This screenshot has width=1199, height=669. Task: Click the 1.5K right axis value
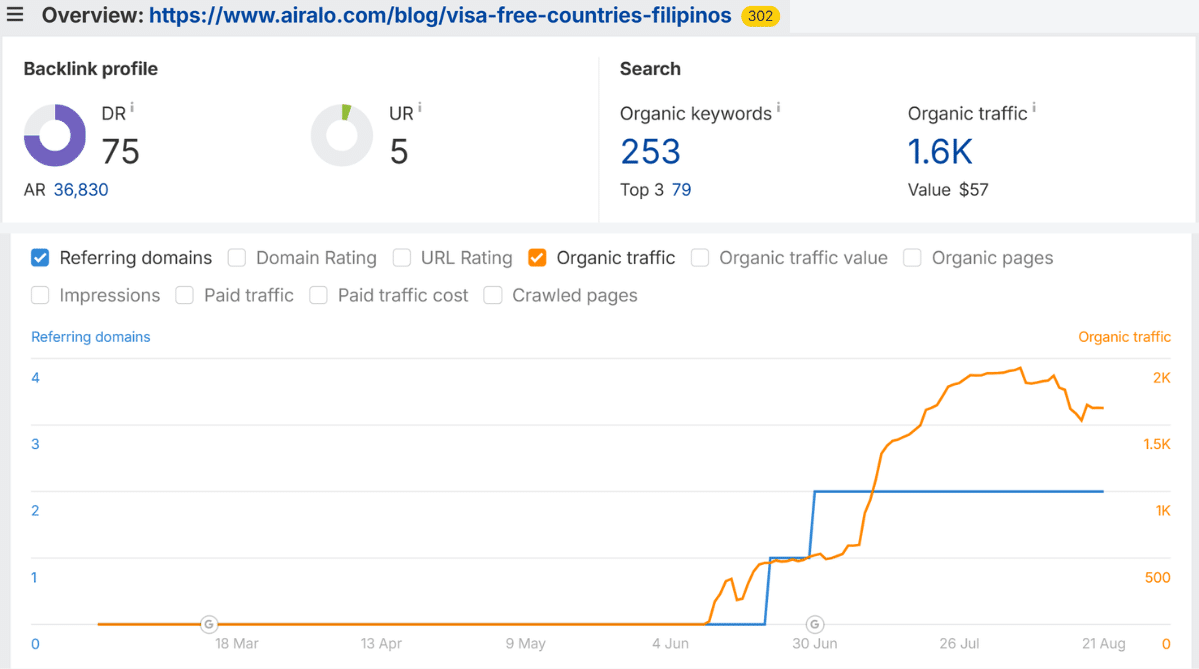click(x=1157, y=444)
